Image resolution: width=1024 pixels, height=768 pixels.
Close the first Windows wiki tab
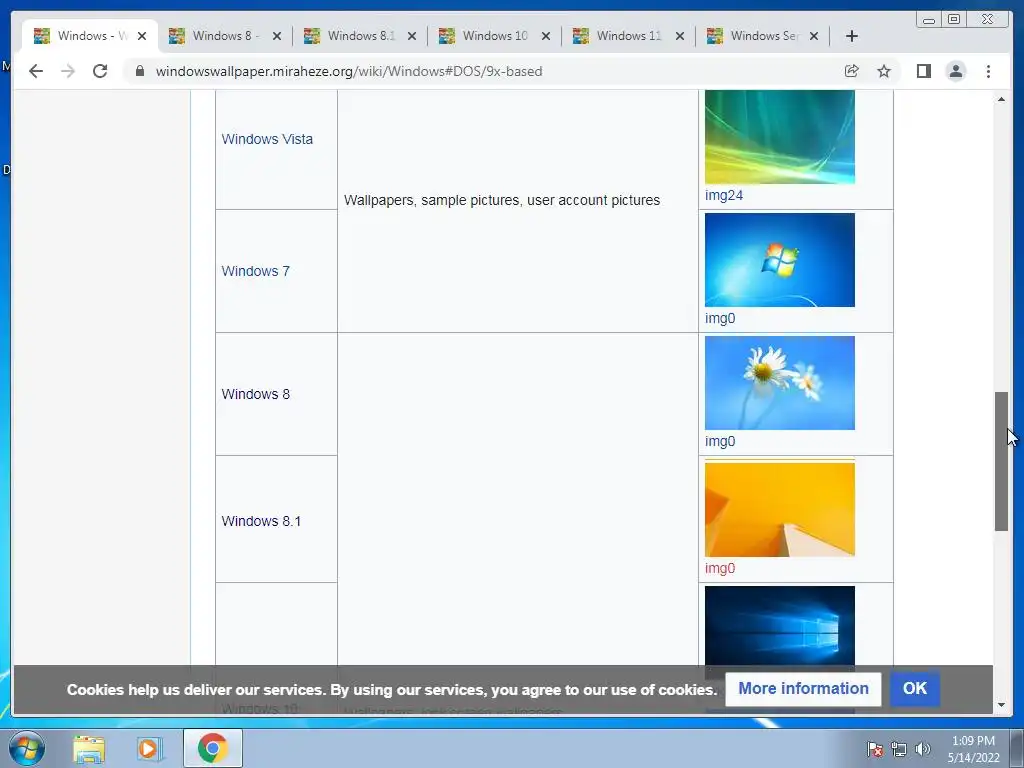click(142, 36)
